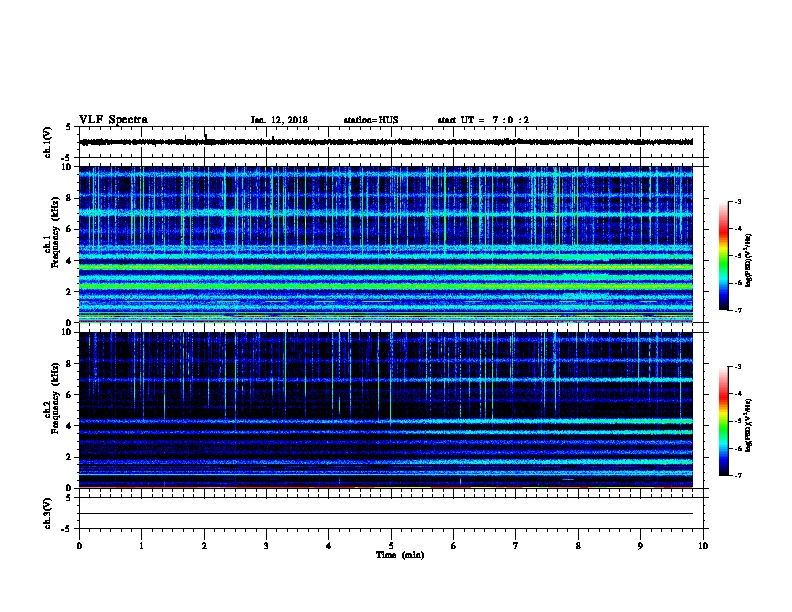Click the "Time (min)" axis title
The width and height of the screenshot is (792, 612).
coord(400,555)
